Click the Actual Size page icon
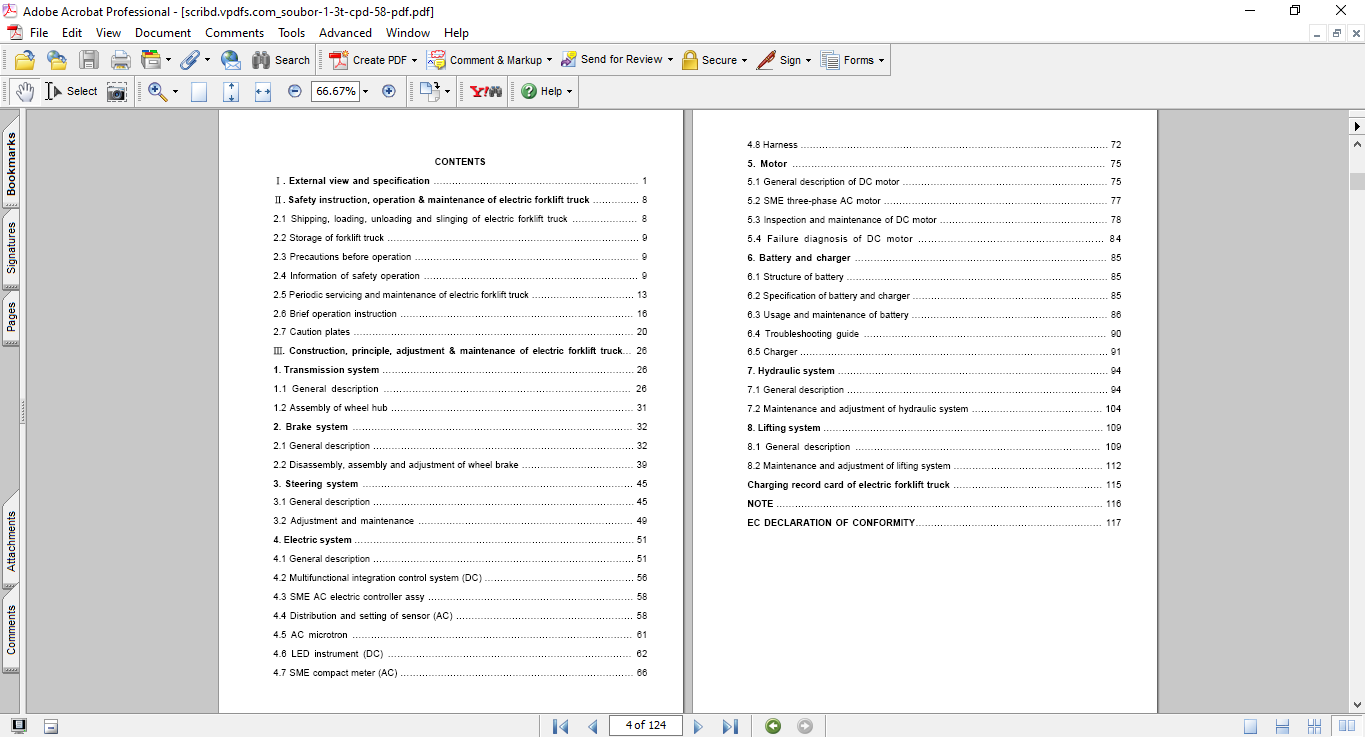Screen dimensions: 1365x737 click(x=199, y=91)
